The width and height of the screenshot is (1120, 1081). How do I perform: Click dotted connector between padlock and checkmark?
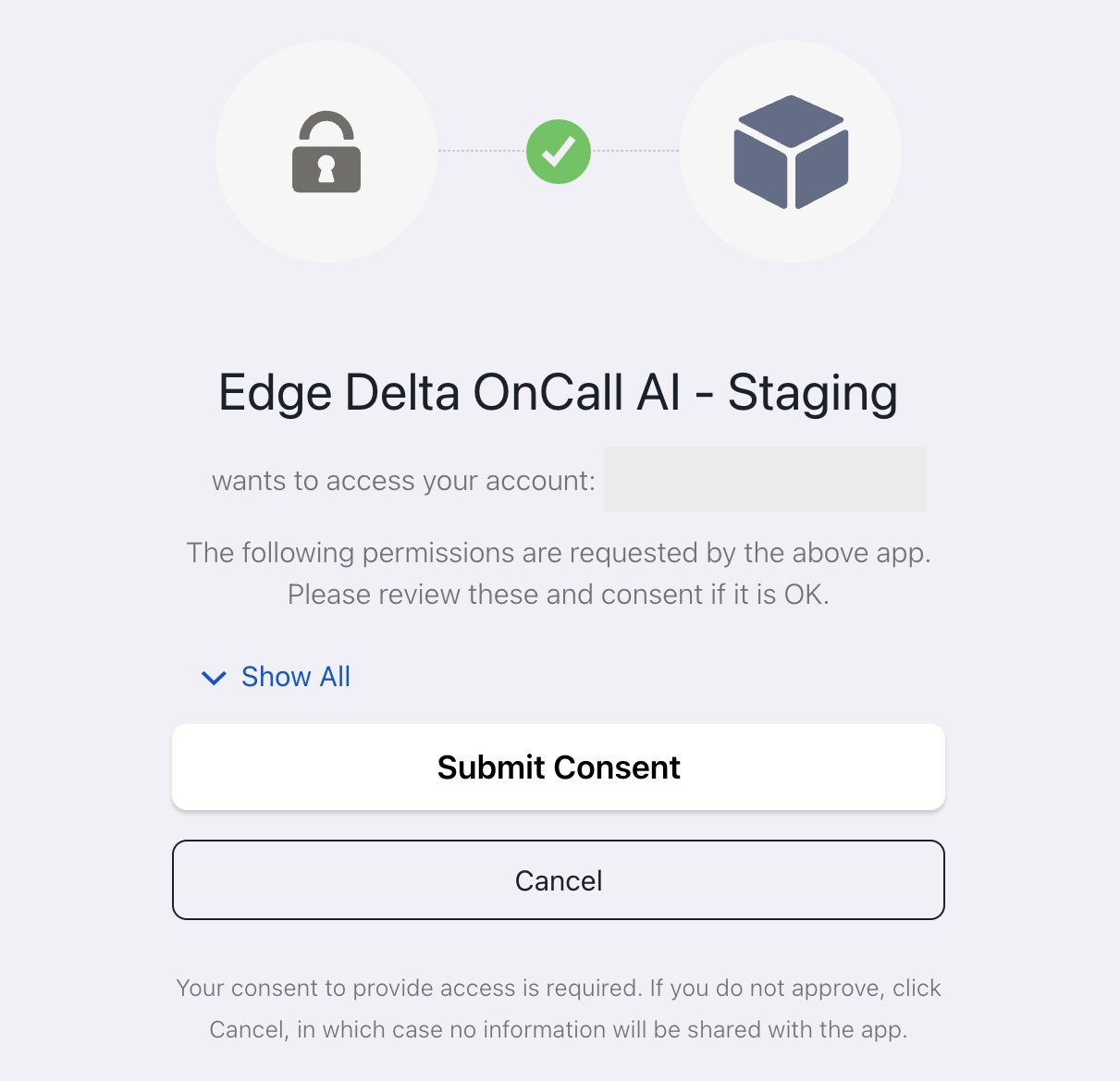click(481, 151)
